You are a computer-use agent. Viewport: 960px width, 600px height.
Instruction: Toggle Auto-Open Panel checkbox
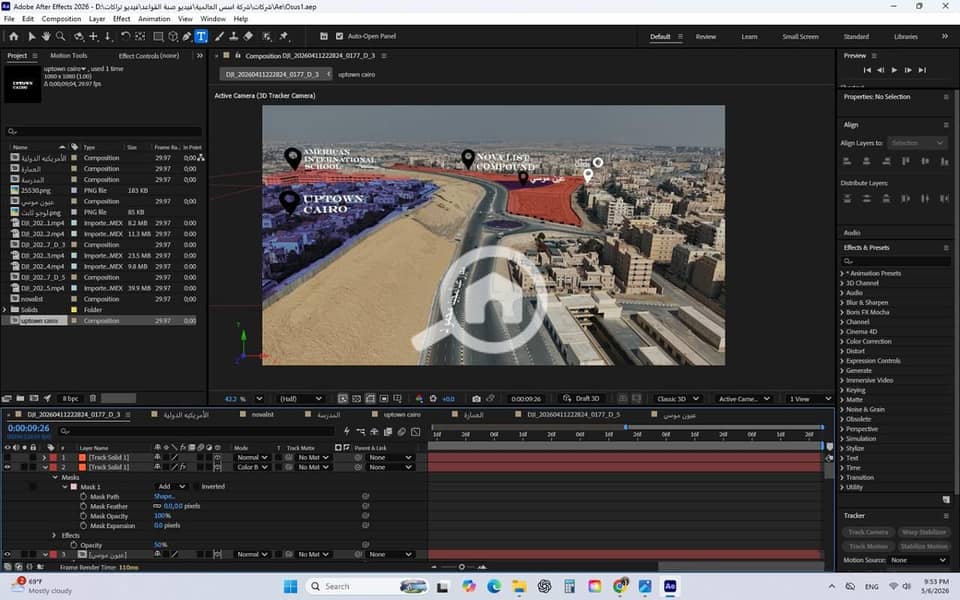339,36
